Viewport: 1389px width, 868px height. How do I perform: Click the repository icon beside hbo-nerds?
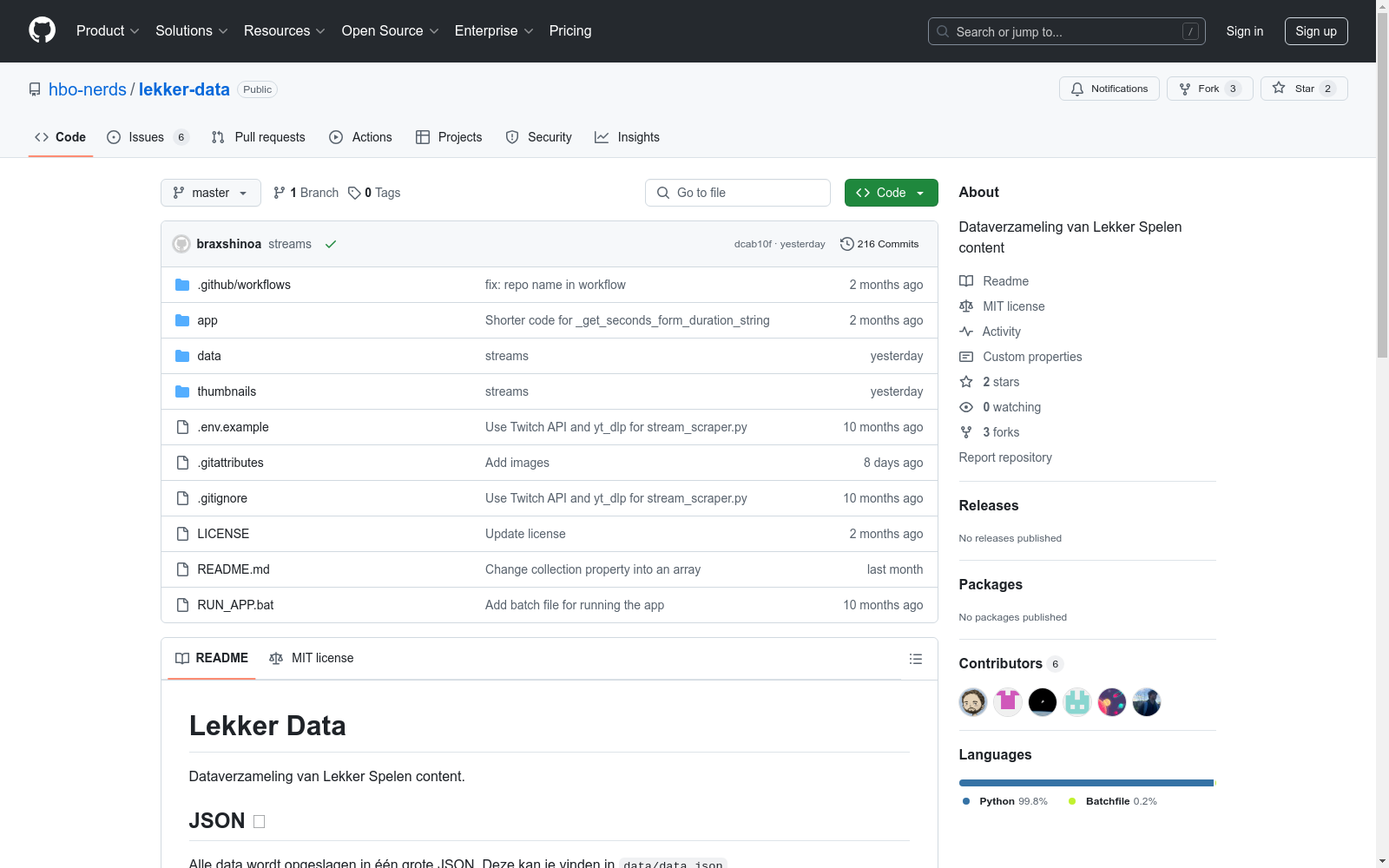35,89
